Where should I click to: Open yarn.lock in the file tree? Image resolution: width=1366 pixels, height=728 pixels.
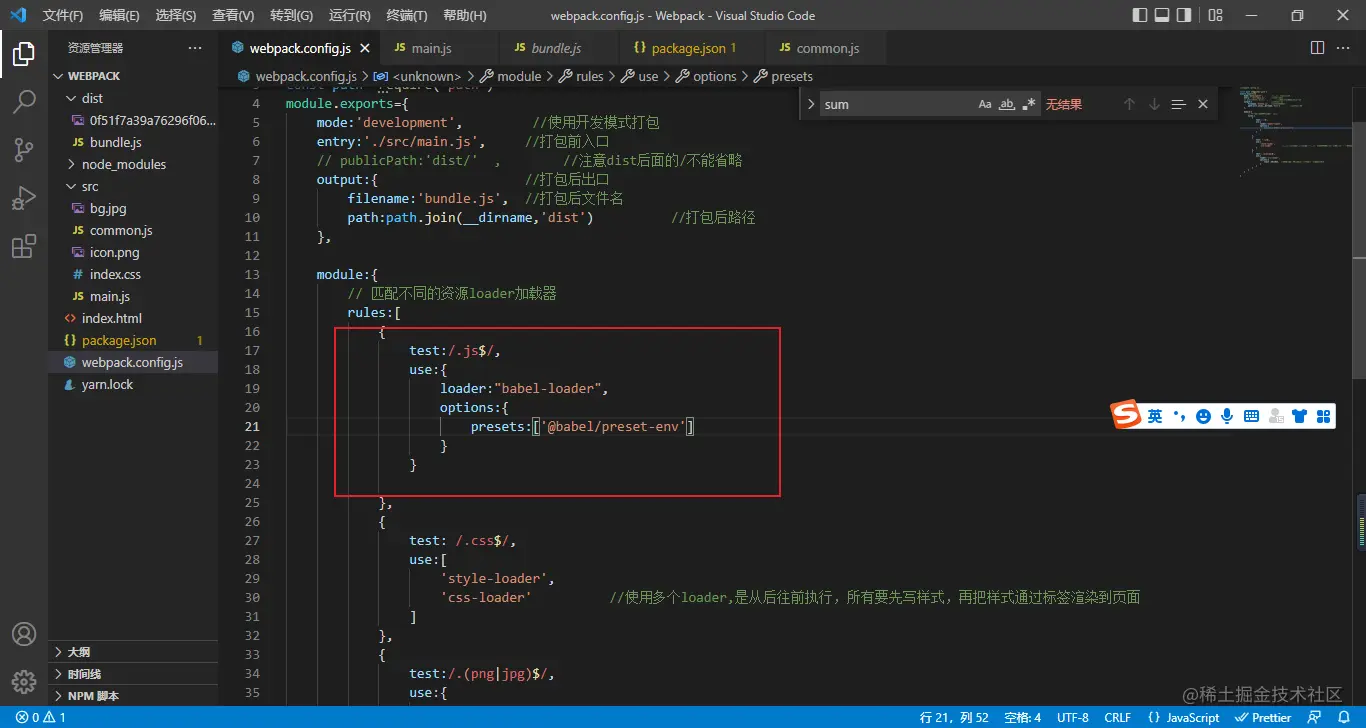click(x=133, y=384)
